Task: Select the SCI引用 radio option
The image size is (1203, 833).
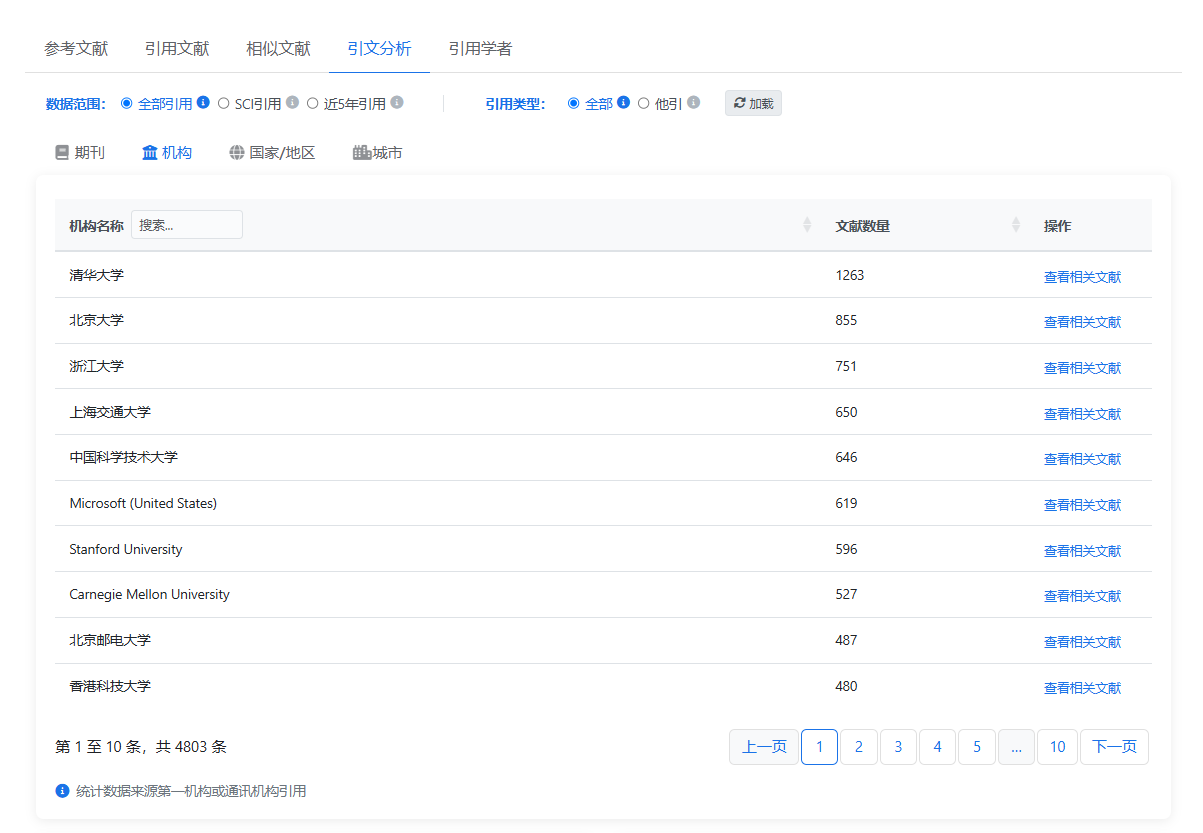Action: pyautogui.click(x=224, y=103)
